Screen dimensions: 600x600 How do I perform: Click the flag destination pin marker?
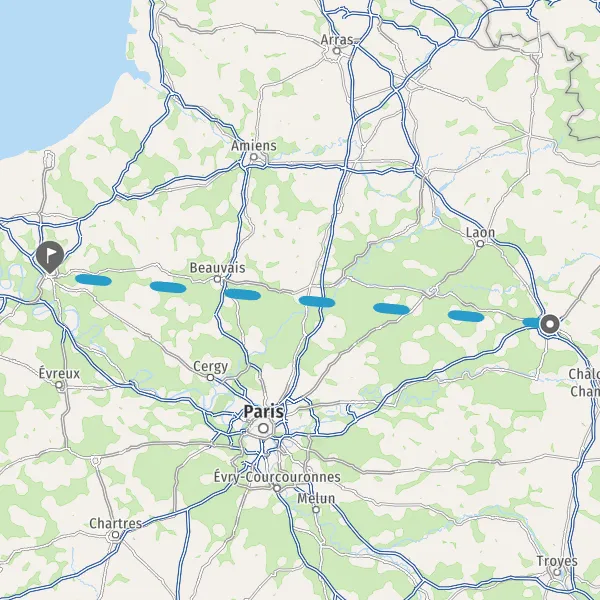tap(50, 257)
